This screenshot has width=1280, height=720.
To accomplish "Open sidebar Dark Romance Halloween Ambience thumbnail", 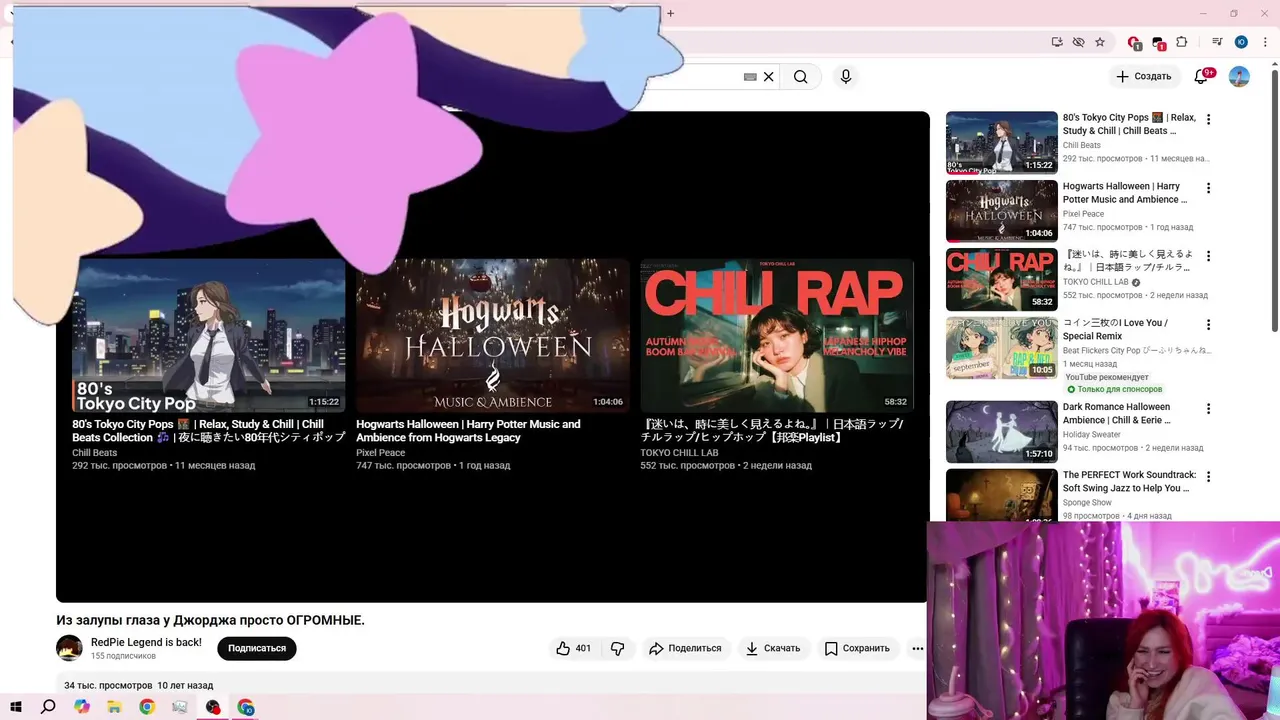I will click(1001, 431).
